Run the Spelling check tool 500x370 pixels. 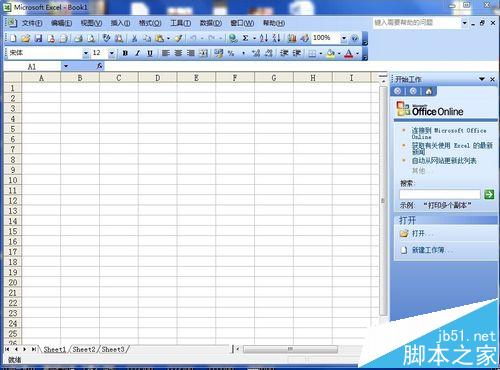coord(106,38)
